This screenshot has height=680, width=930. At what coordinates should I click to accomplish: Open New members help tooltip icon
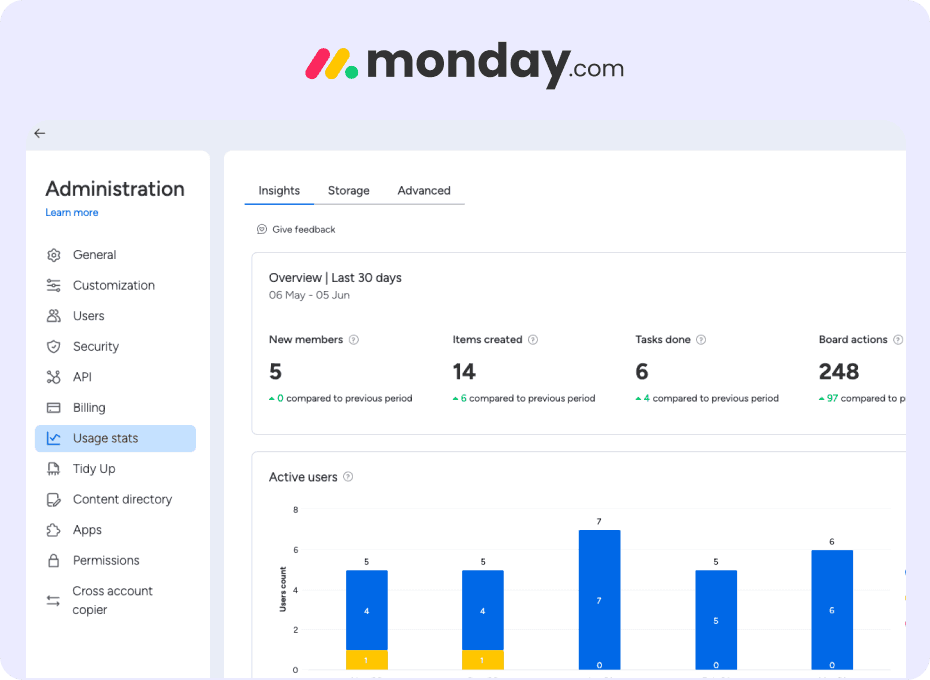[354, 340]
